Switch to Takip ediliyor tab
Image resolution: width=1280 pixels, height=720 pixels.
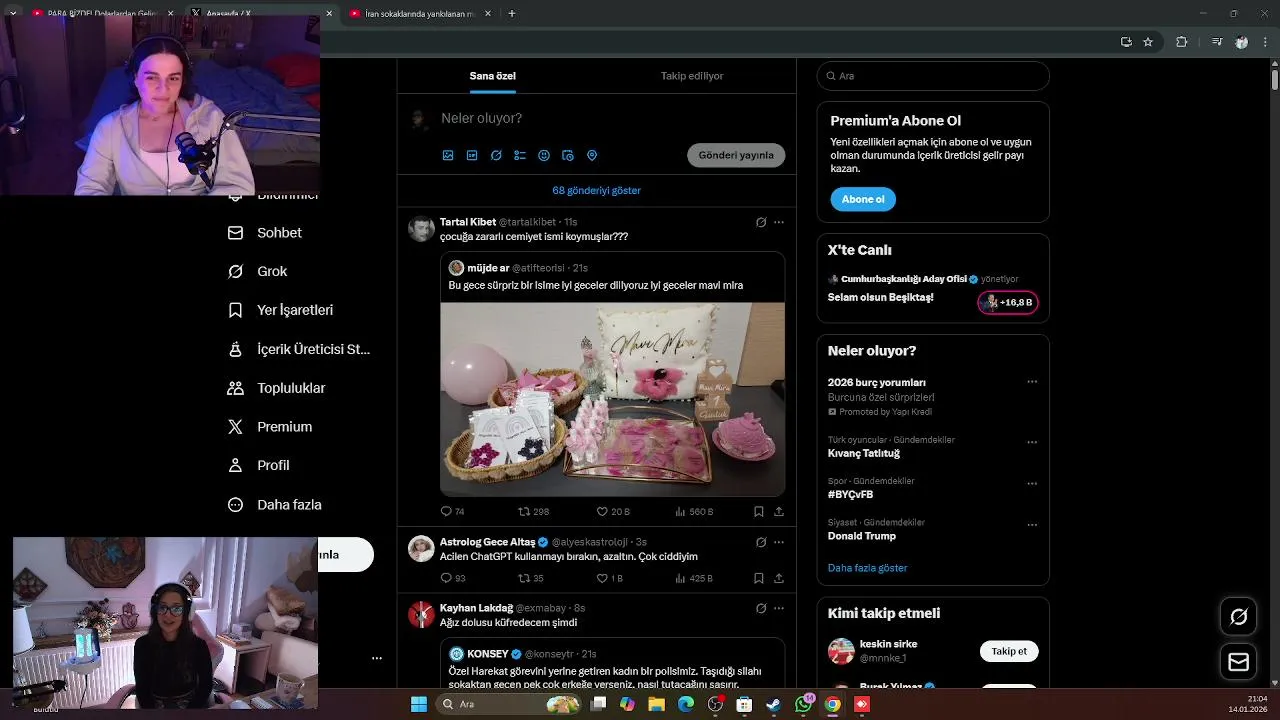(x=692, y=76)
